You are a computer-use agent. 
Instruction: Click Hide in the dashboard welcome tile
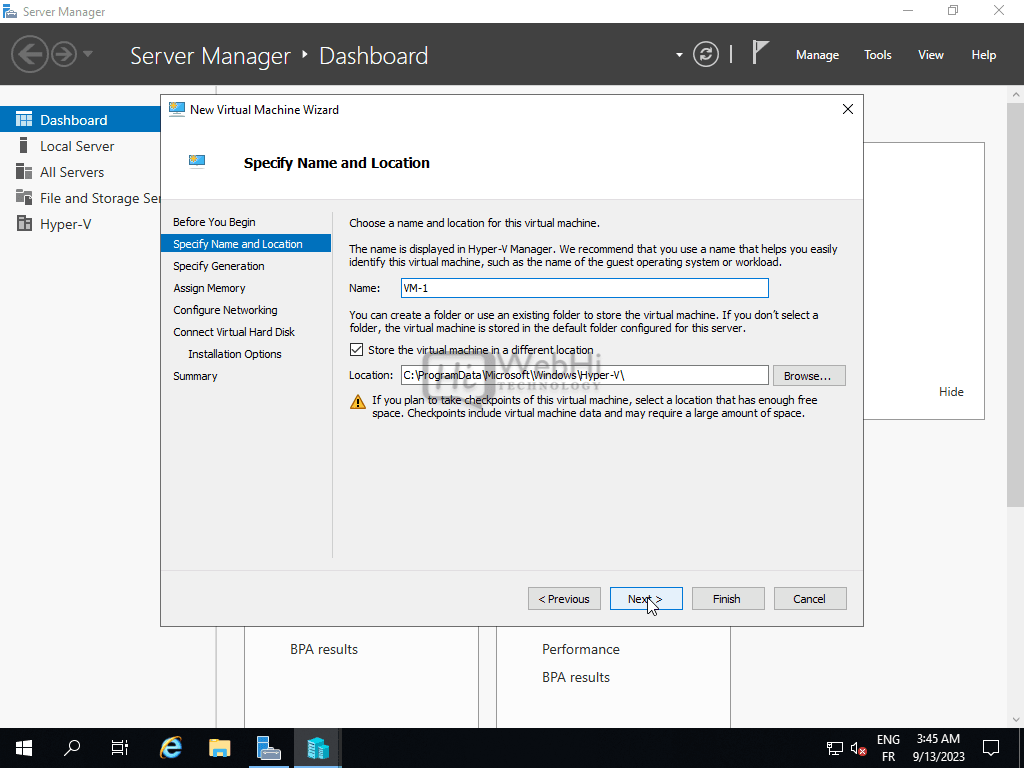coord(951,392)
